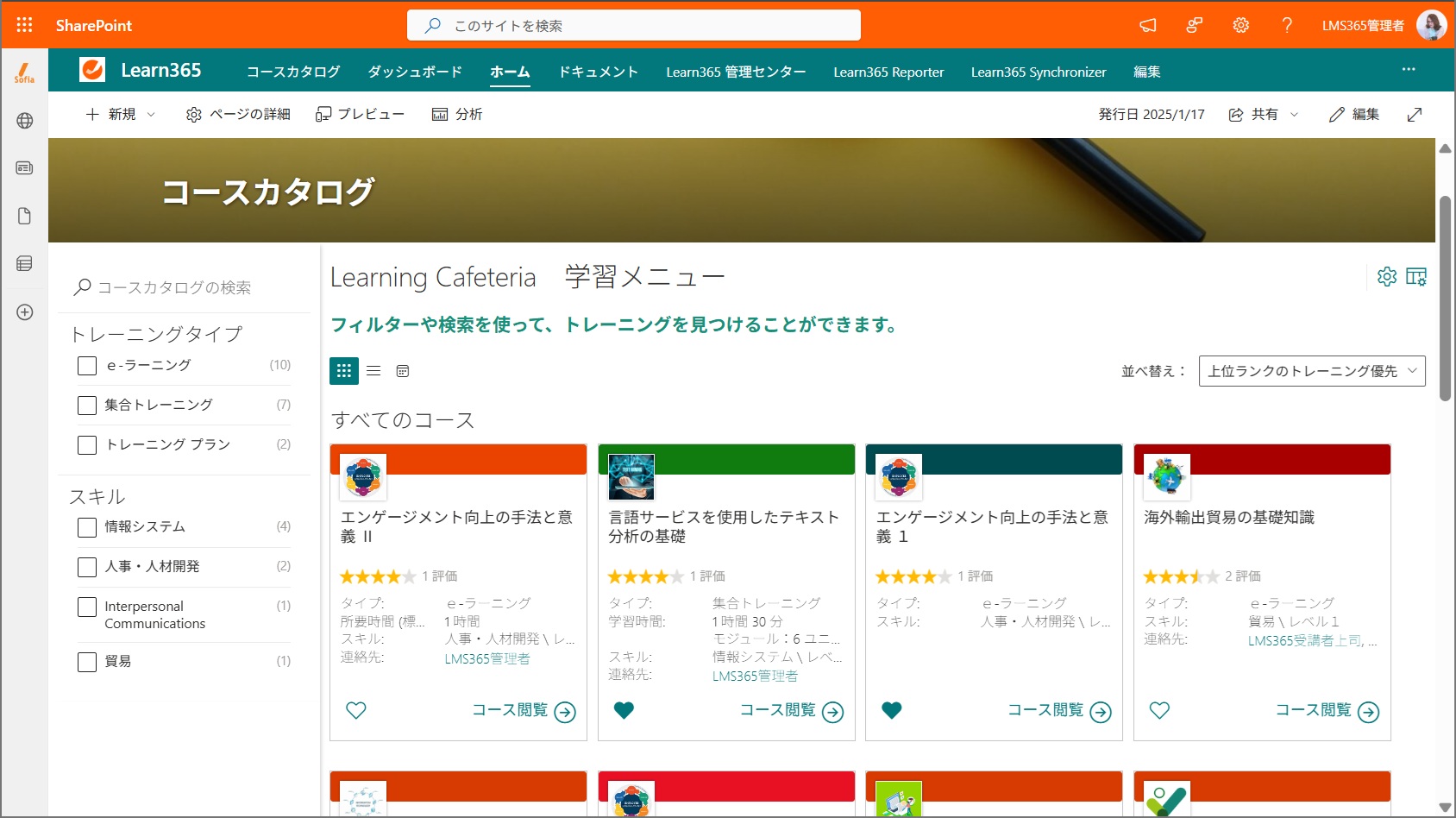Check the Interpersonal Communications filter

pos(87,607)
